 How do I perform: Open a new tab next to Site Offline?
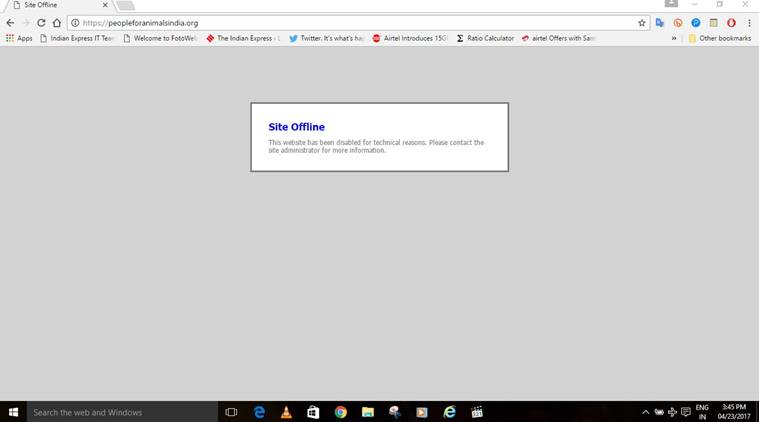(126, 5)
